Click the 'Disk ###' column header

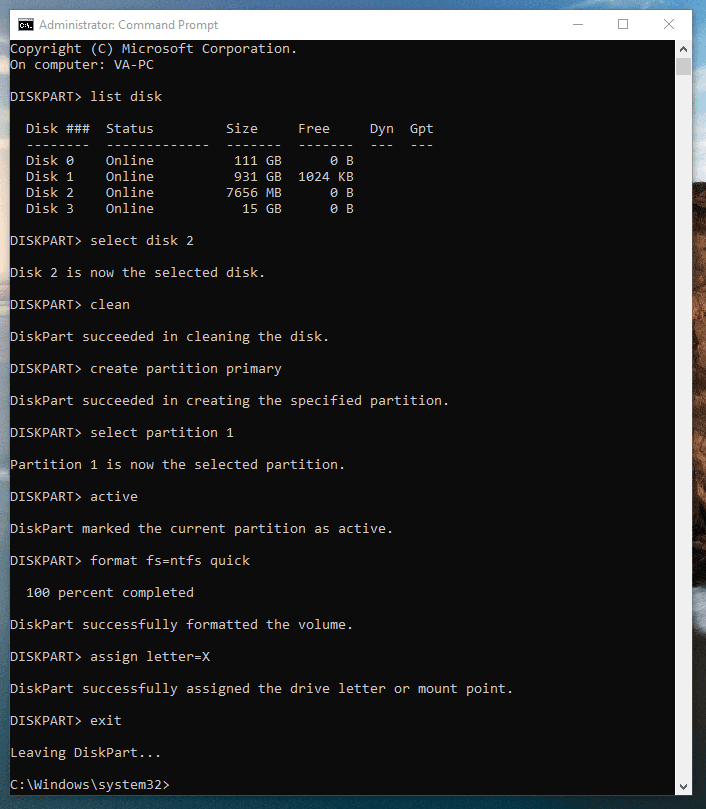click(58, 129)
